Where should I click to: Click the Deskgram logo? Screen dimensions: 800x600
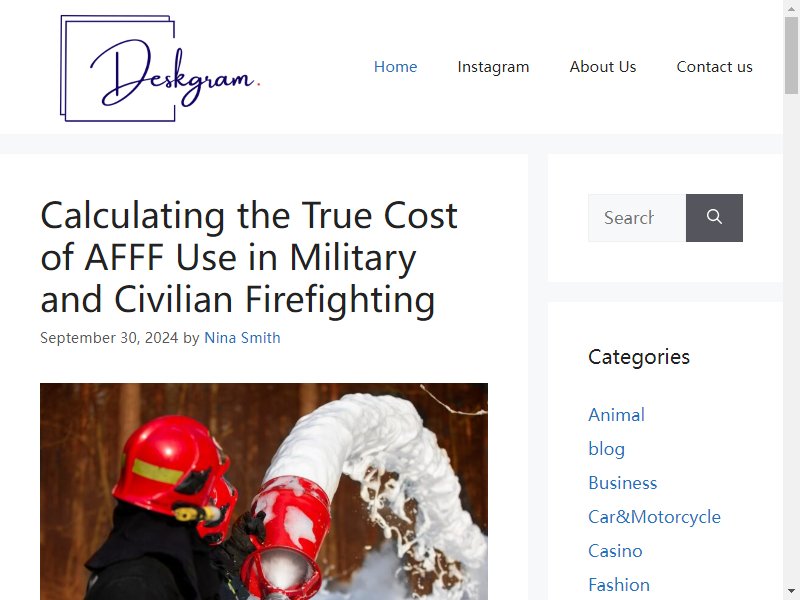click(x=160, y=68)
